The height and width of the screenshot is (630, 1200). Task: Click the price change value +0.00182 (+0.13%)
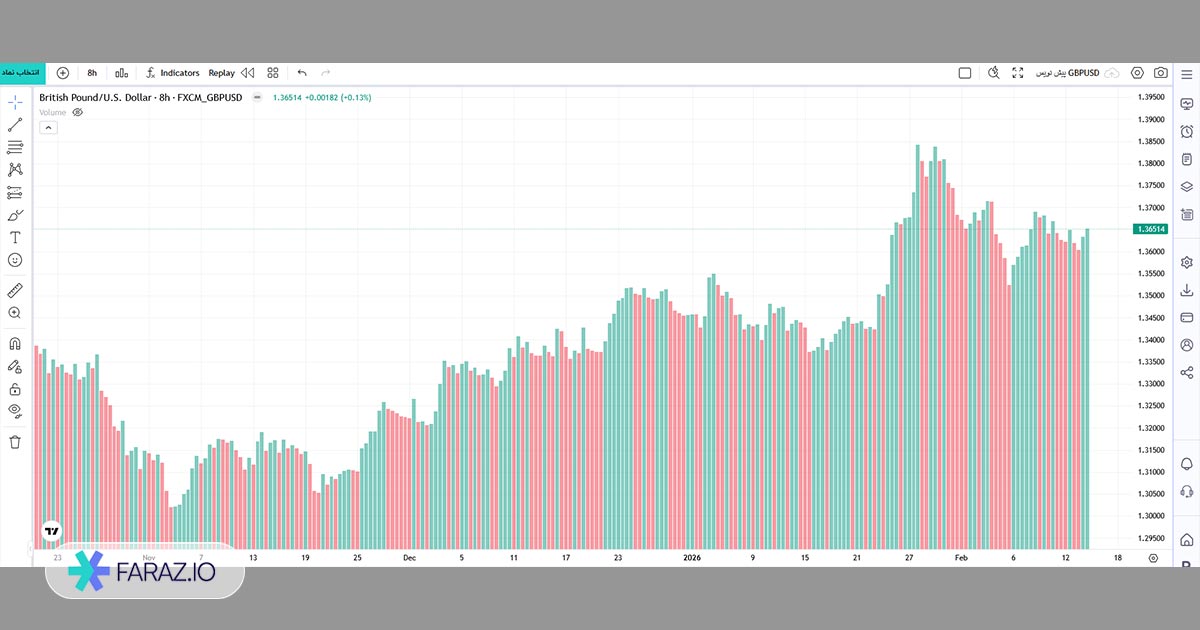[x=337, y=97]
